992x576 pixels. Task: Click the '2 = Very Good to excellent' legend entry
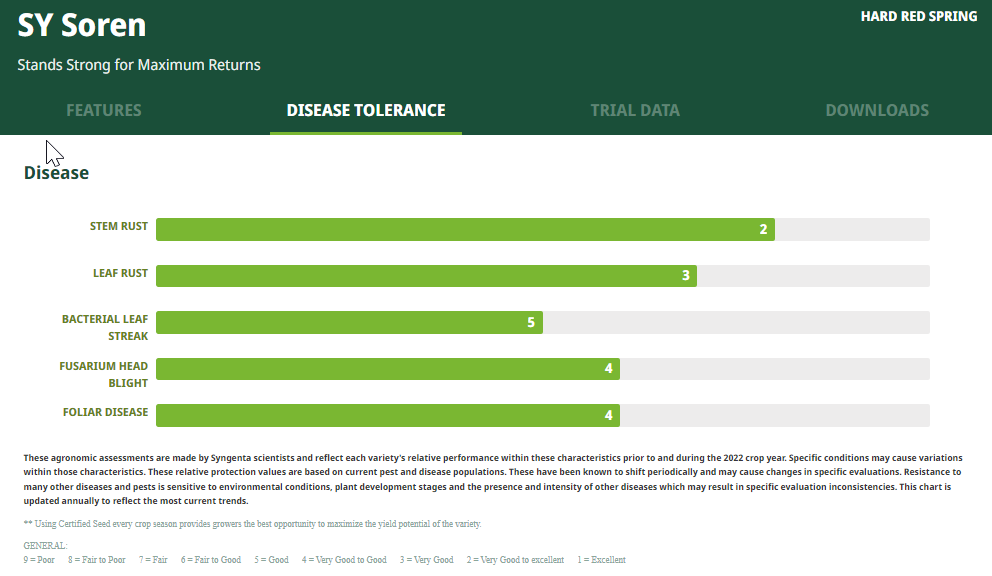tap(515, 560)
